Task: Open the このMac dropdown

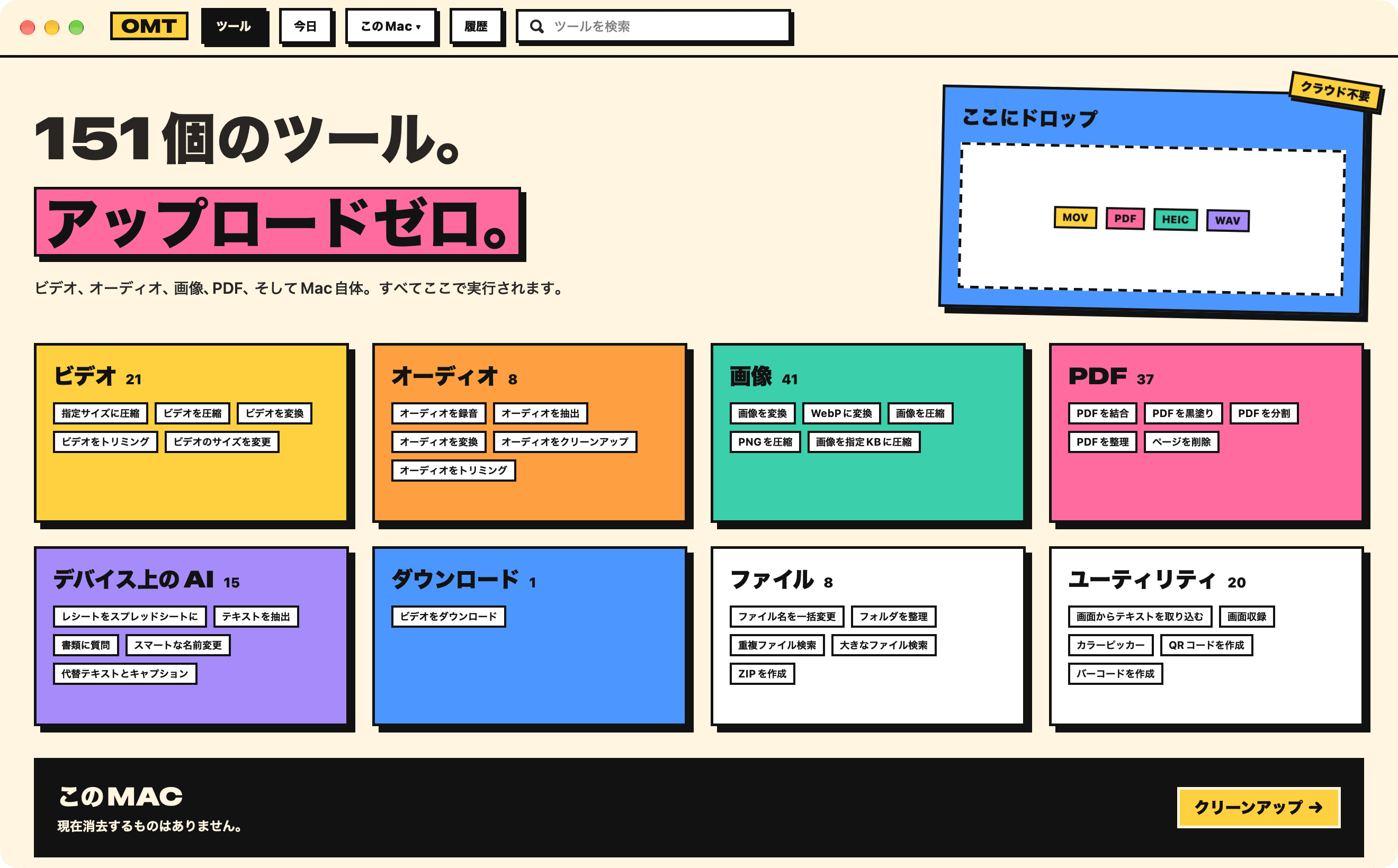Action: [x=391, y=26]
